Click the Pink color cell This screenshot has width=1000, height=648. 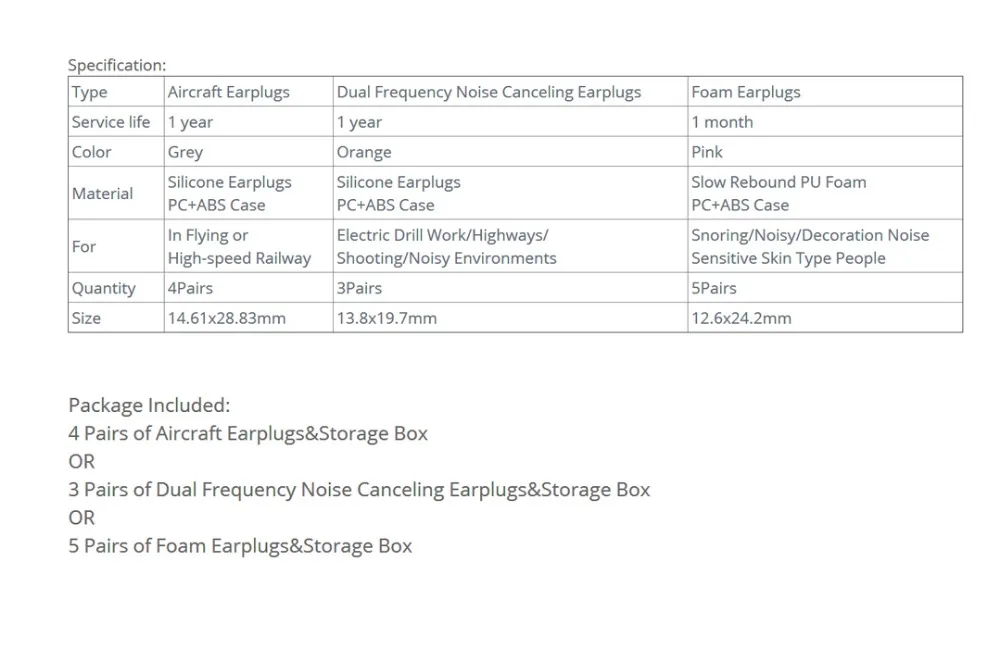pos(825,152)
